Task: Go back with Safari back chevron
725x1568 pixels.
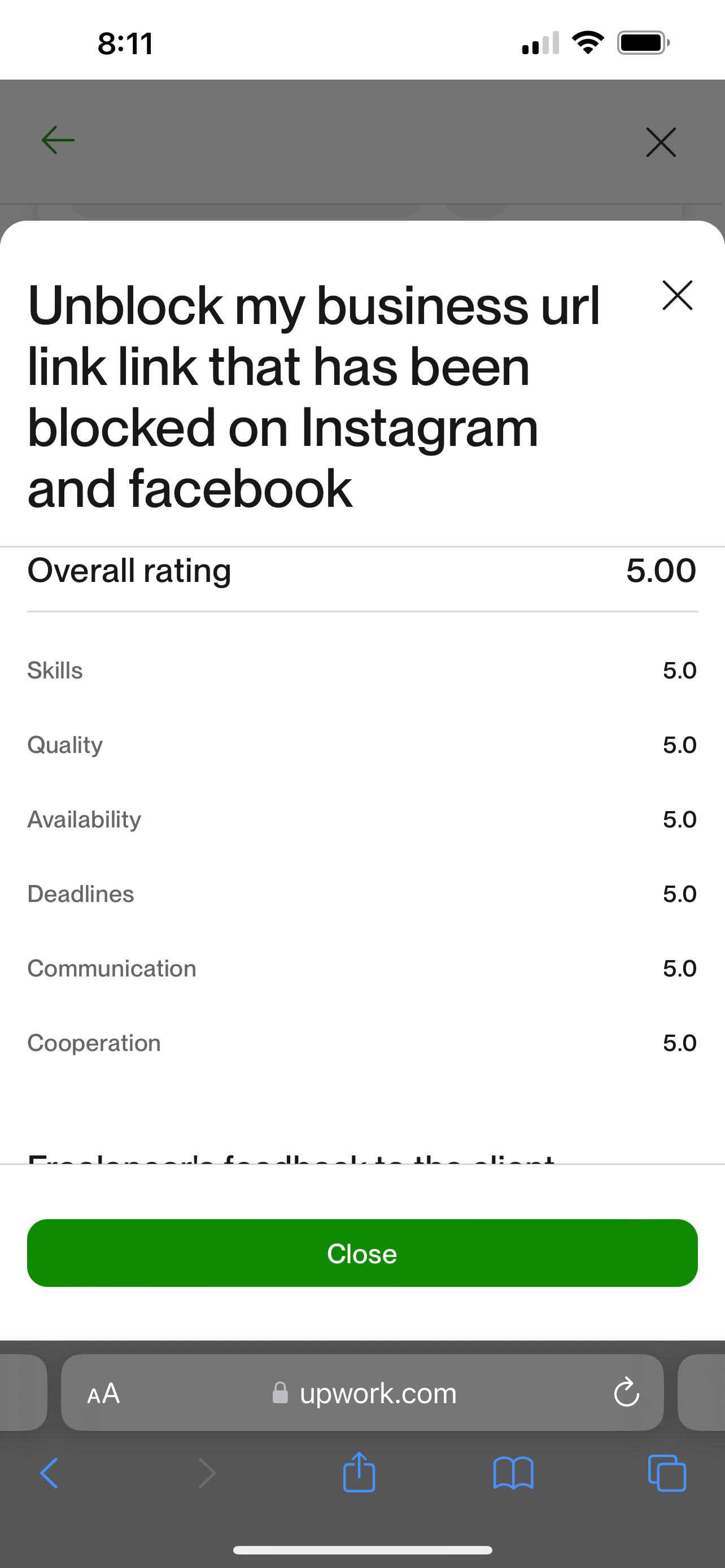Action: coord(49,1474)
